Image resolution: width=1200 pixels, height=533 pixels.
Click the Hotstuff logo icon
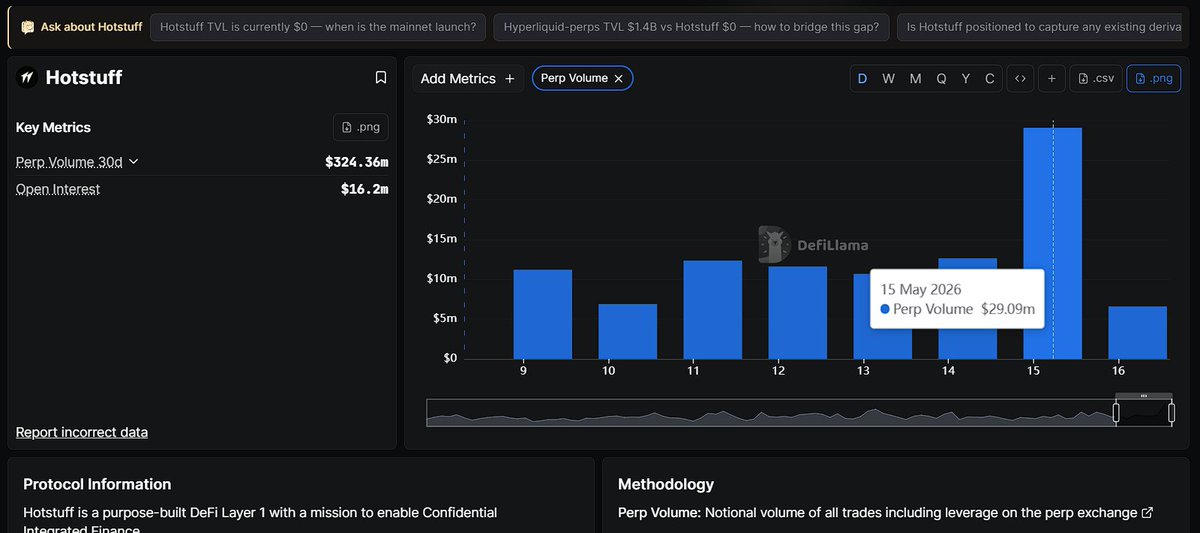point(27,77)
